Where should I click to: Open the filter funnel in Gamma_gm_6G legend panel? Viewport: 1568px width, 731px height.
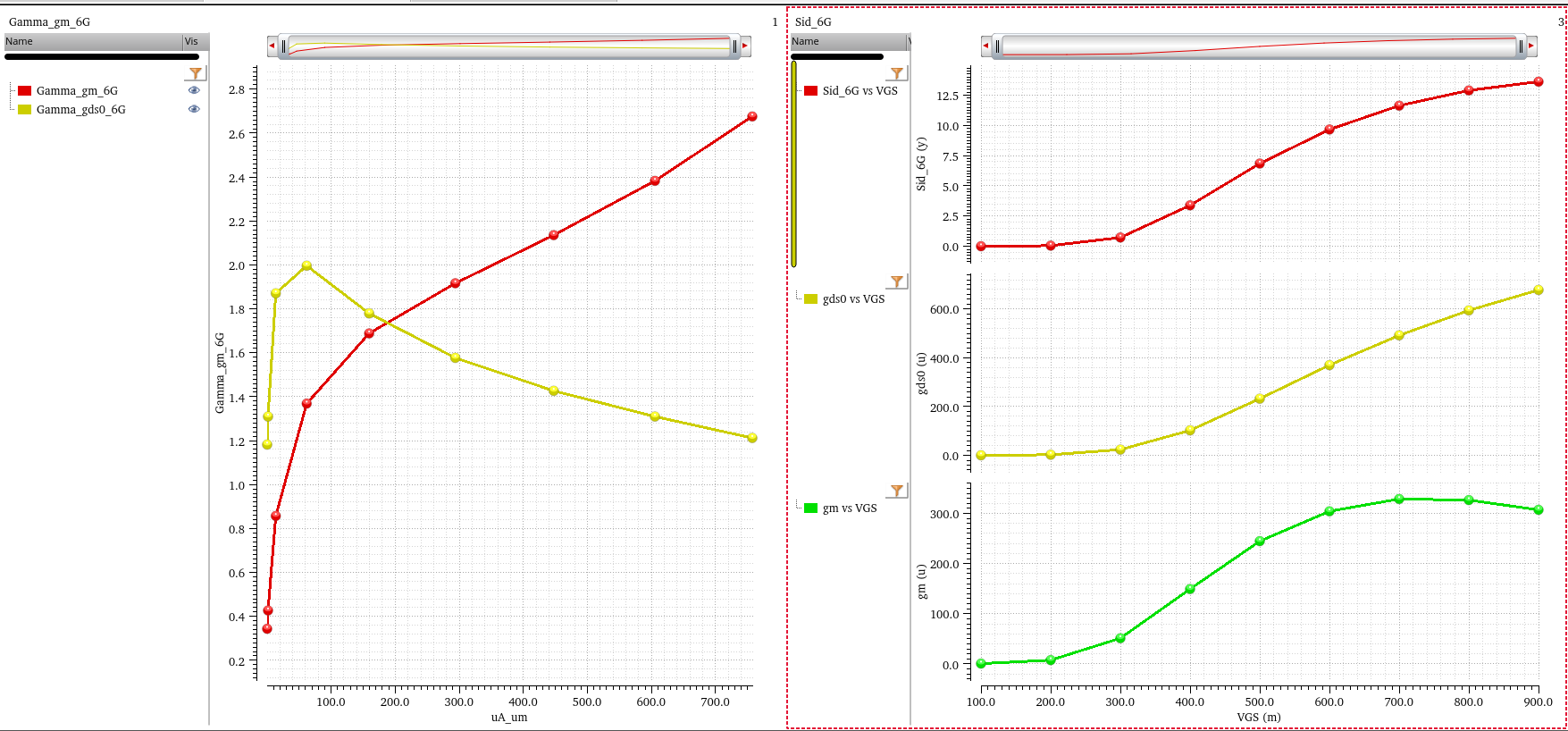coord(196,73)
